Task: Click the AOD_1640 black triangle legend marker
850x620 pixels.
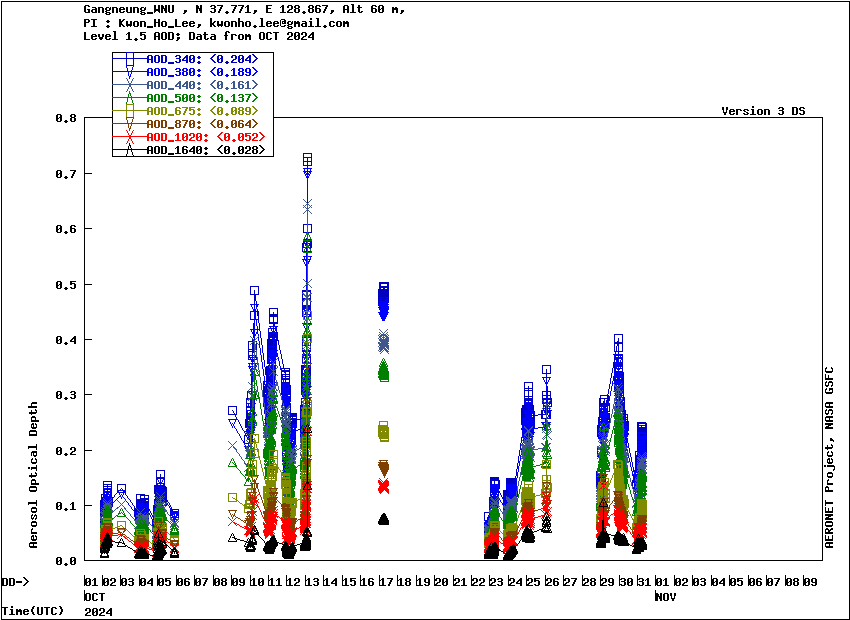Action: [x=130, y=150]
